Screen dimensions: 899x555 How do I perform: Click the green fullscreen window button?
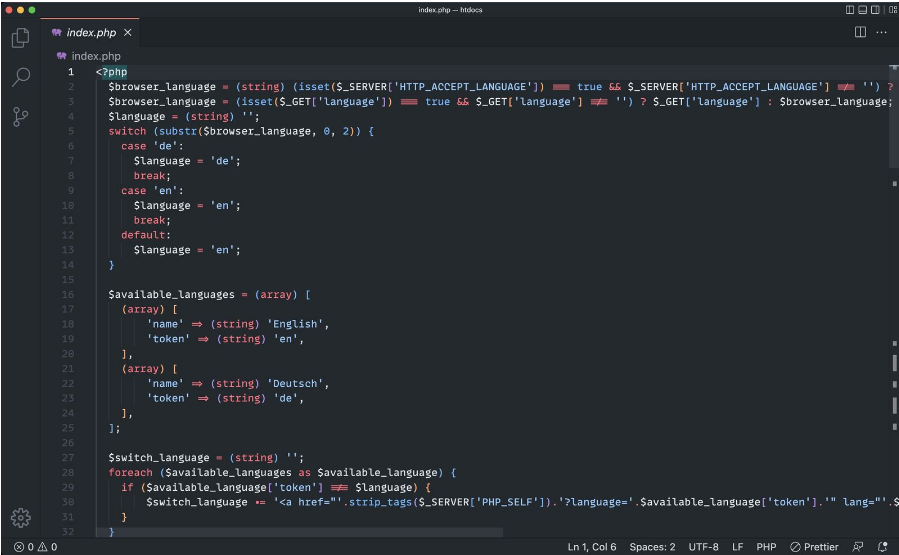pos(32,10)
